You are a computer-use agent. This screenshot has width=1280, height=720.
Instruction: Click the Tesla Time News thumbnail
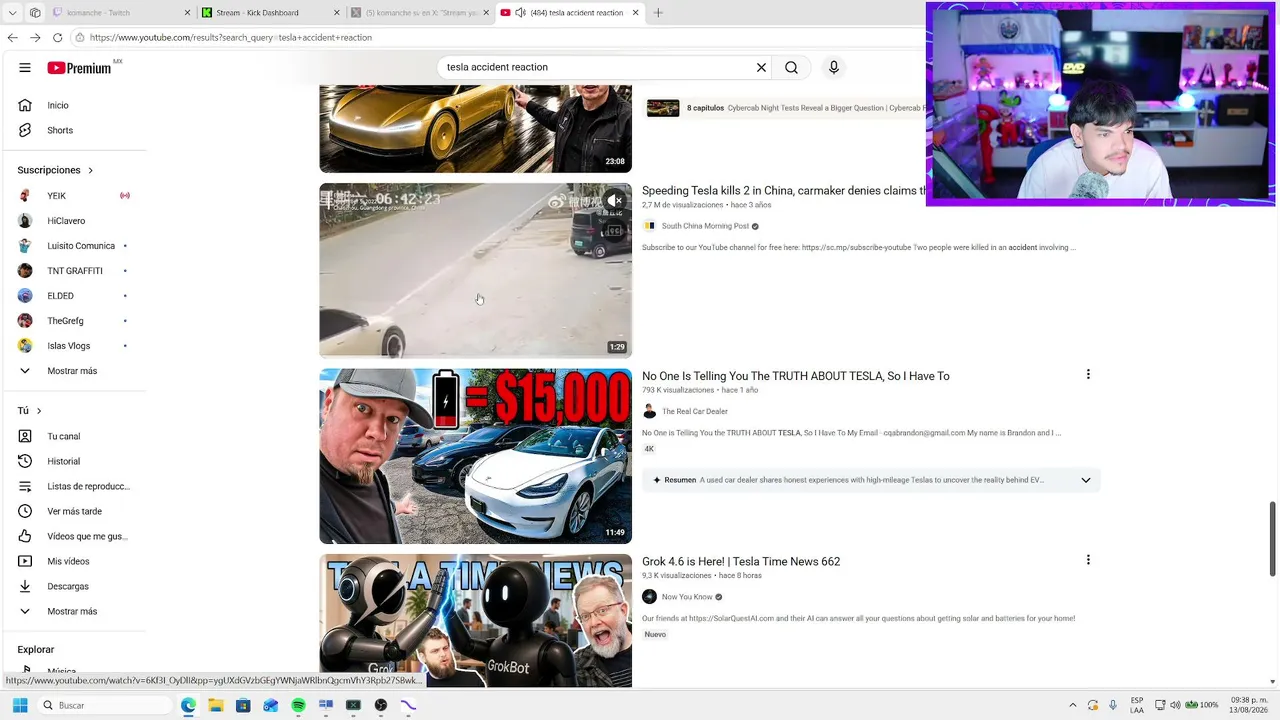pos(476,621)
